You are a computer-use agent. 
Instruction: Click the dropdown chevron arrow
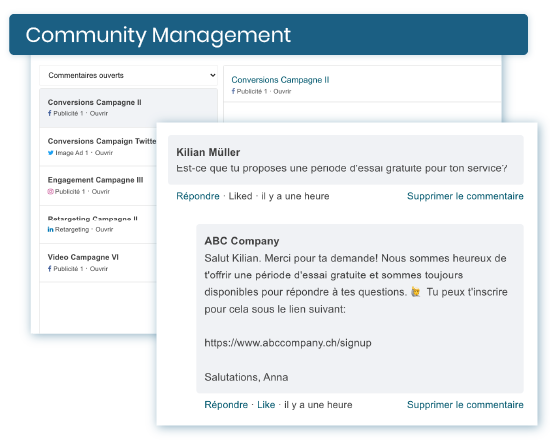click(x=213, y=75)
